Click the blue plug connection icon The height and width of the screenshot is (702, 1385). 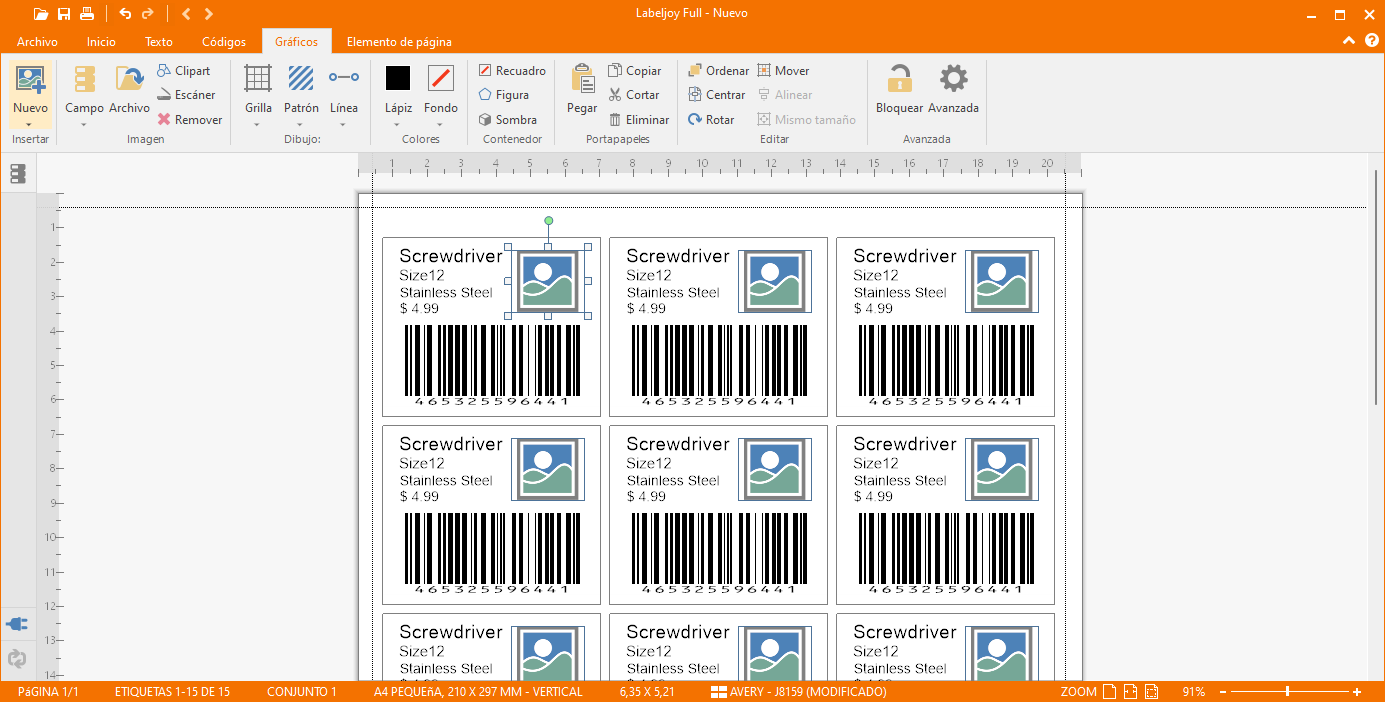coord(17,624)
